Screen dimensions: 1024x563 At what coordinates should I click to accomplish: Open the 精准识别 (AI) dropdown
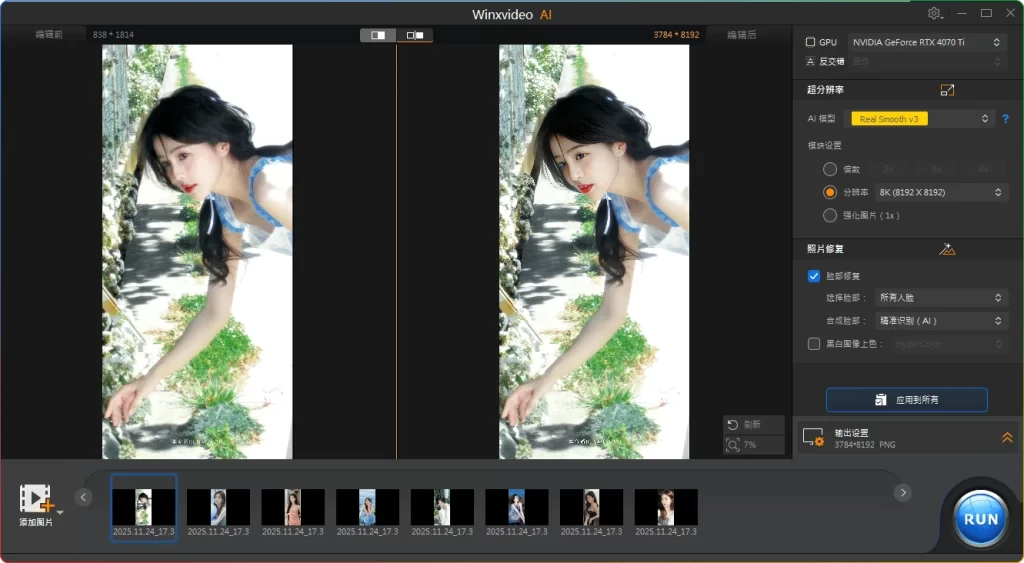click(x=940, y=321)
